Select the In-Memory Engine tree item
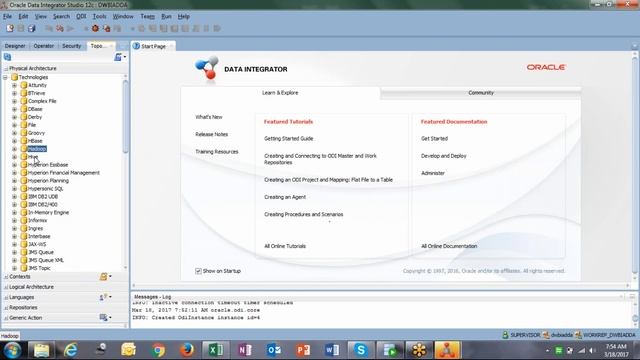The image size is (640, 360). click(x=48, y=212)
